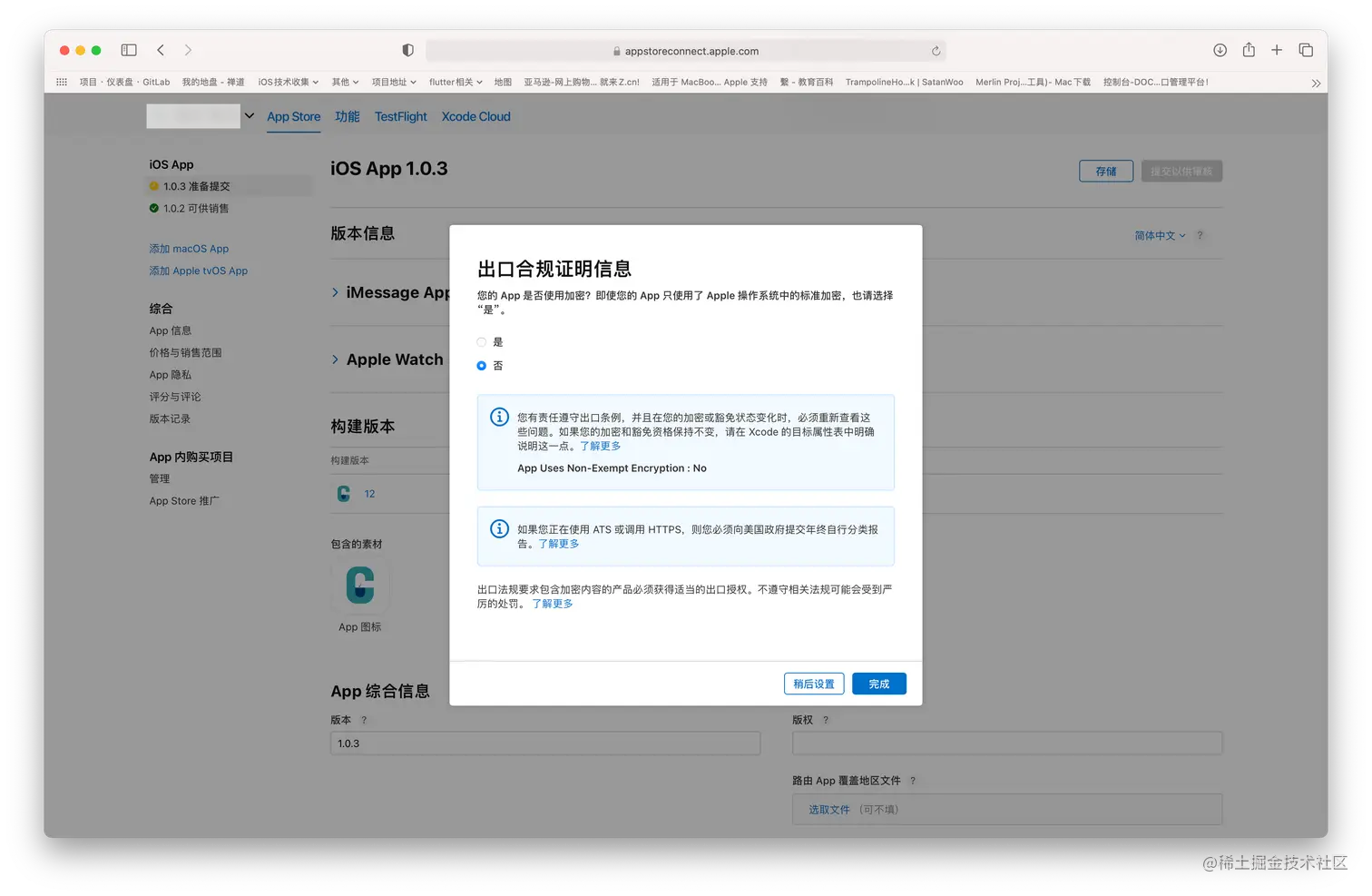
Task: Click help icon beside 版本 label
Action: click(364, 720)
